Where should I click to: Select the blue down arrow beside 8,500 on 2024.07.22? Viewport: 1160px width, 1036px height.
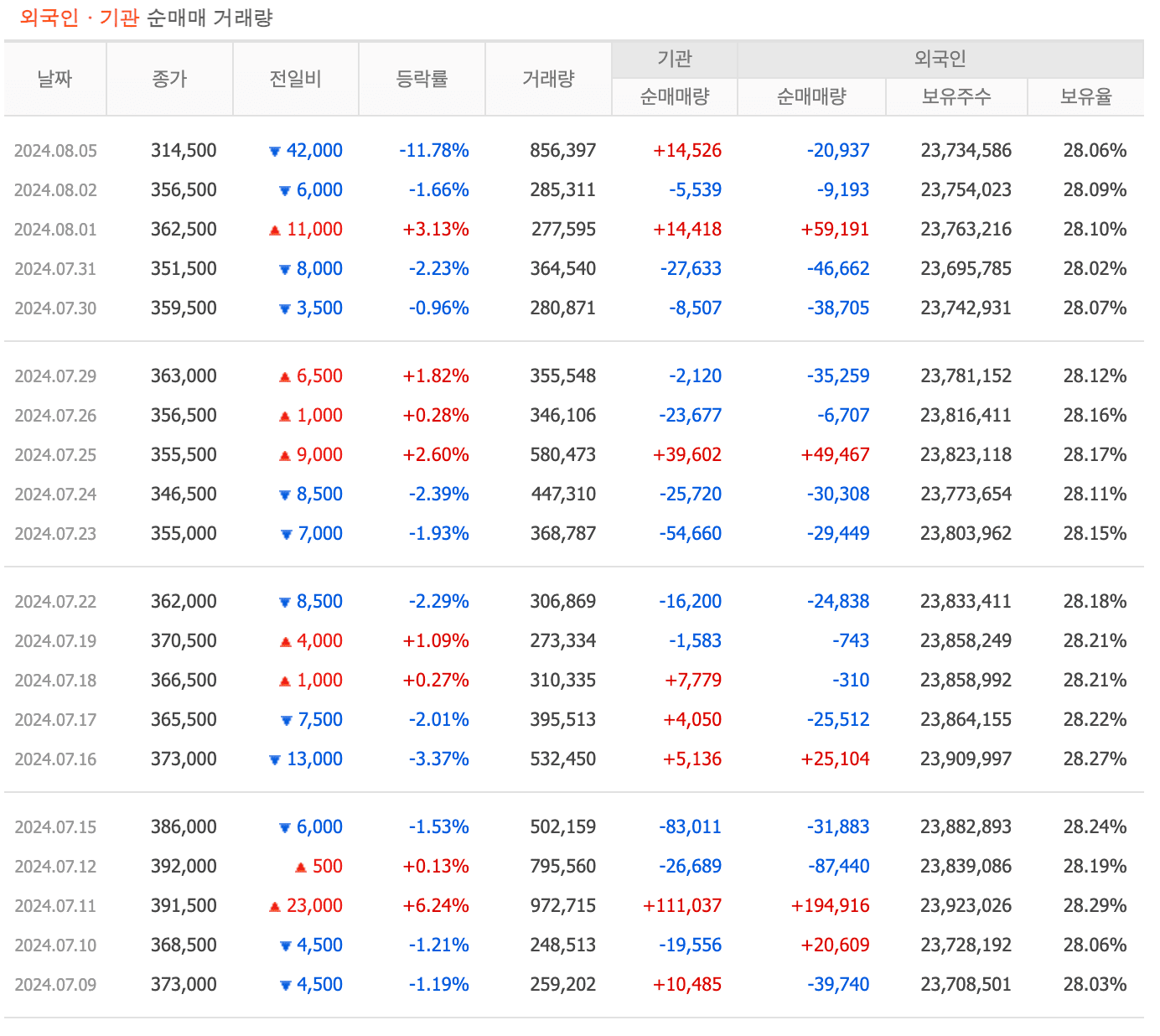284,601
